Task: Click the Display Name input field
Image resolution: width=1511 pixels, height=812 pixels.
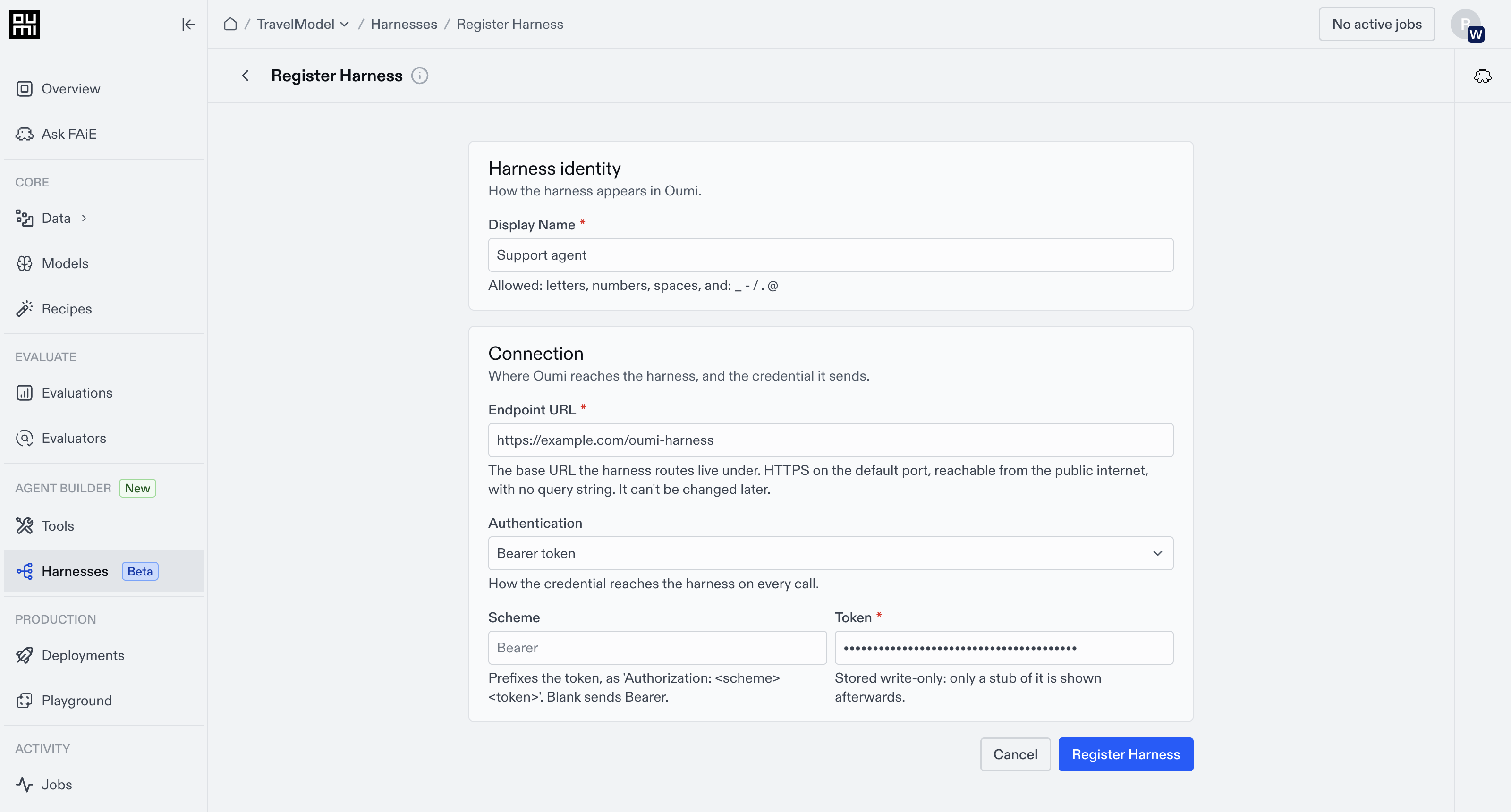Action: point(831,255)
